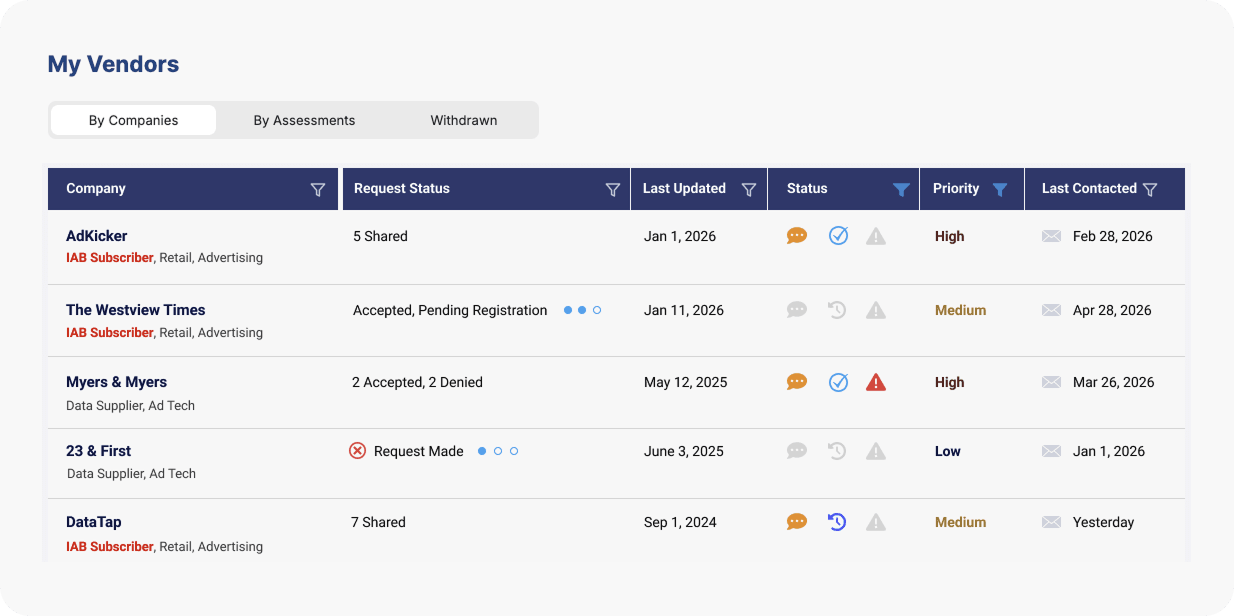Click Myers & Myers envelope icon
The height and width of the screenshot is (616, 1234).
tap(1051, 382)
